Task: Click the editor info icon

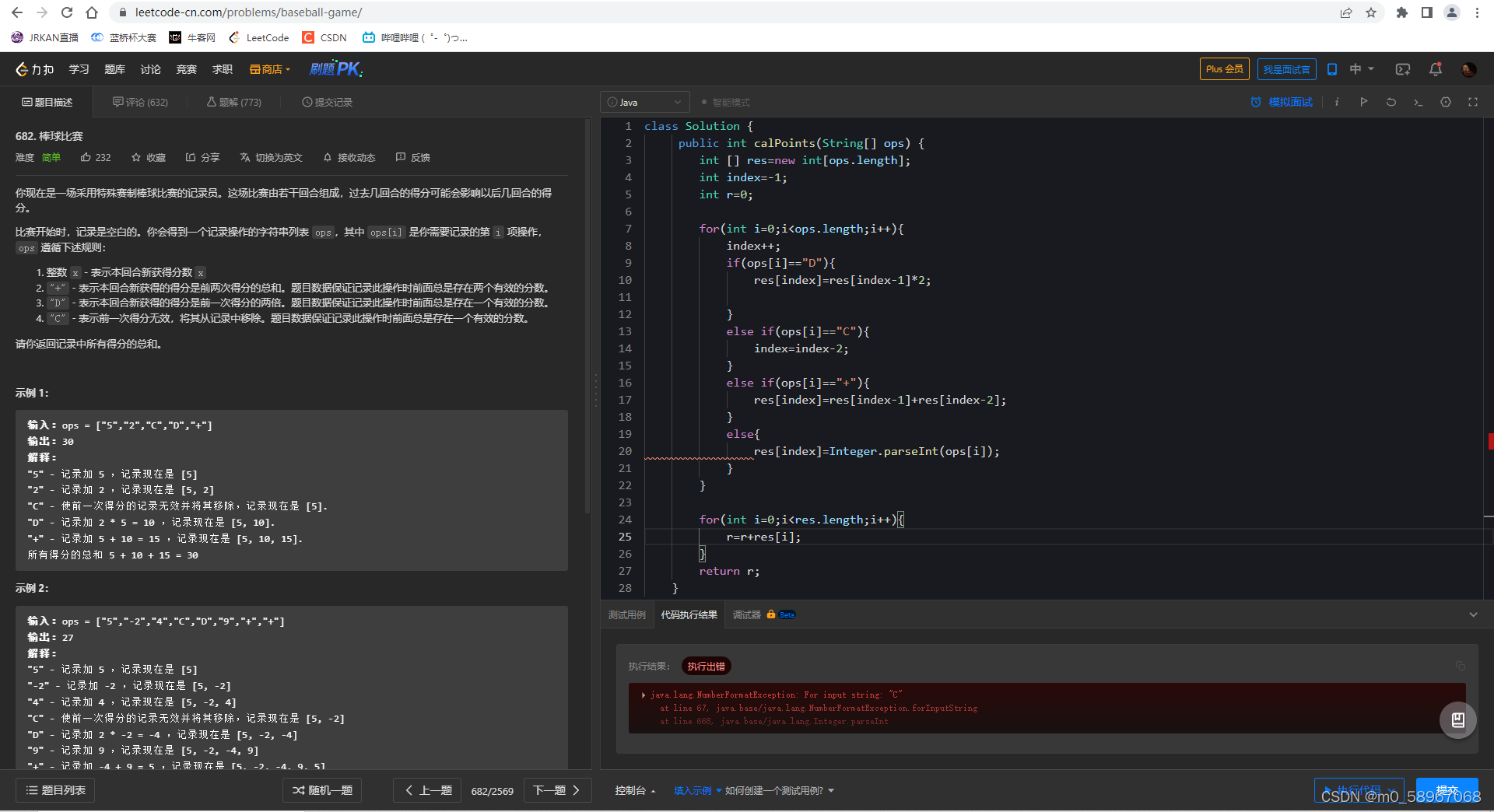Action: (1336, 102)
